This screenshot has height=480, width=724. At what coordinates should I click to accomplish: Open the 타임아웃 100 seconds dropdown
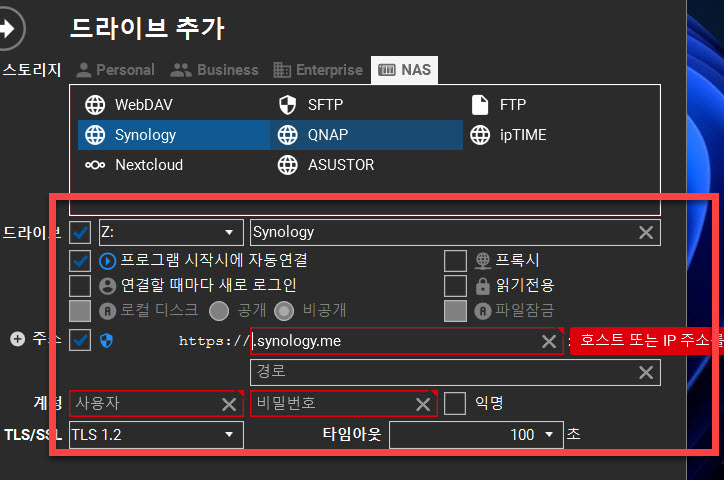[x=476, y=435]
